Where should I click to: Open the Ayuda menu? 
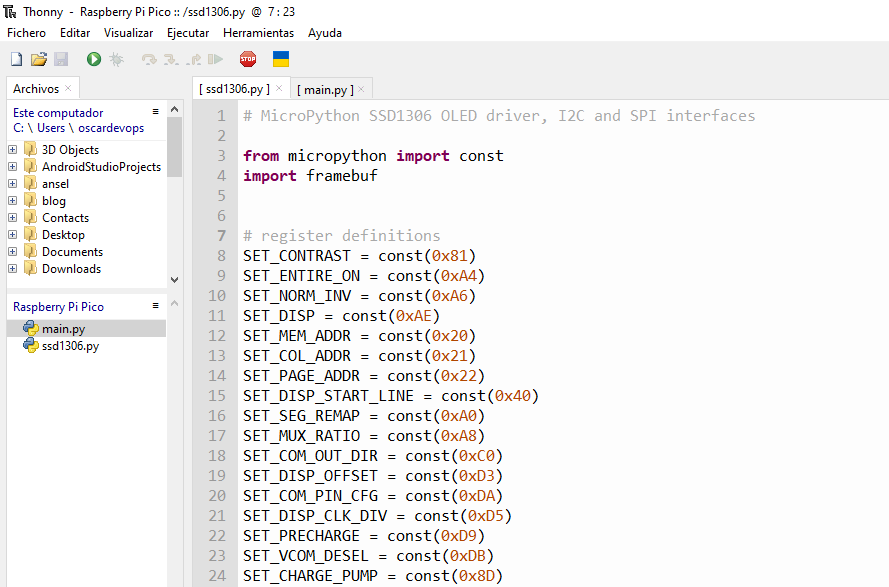(325, 33)
